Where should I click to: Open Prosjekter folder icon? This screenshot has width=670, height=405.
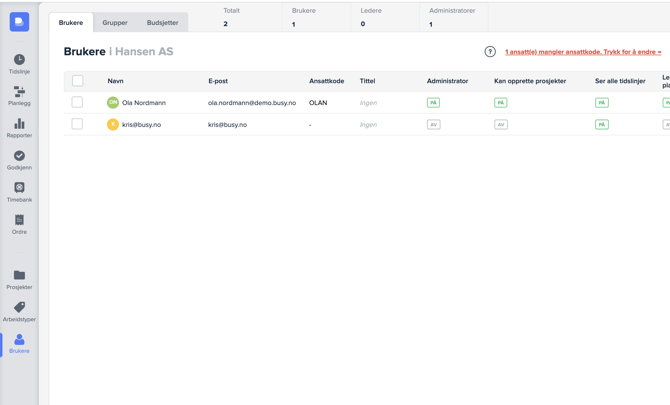tap(19, 279)
